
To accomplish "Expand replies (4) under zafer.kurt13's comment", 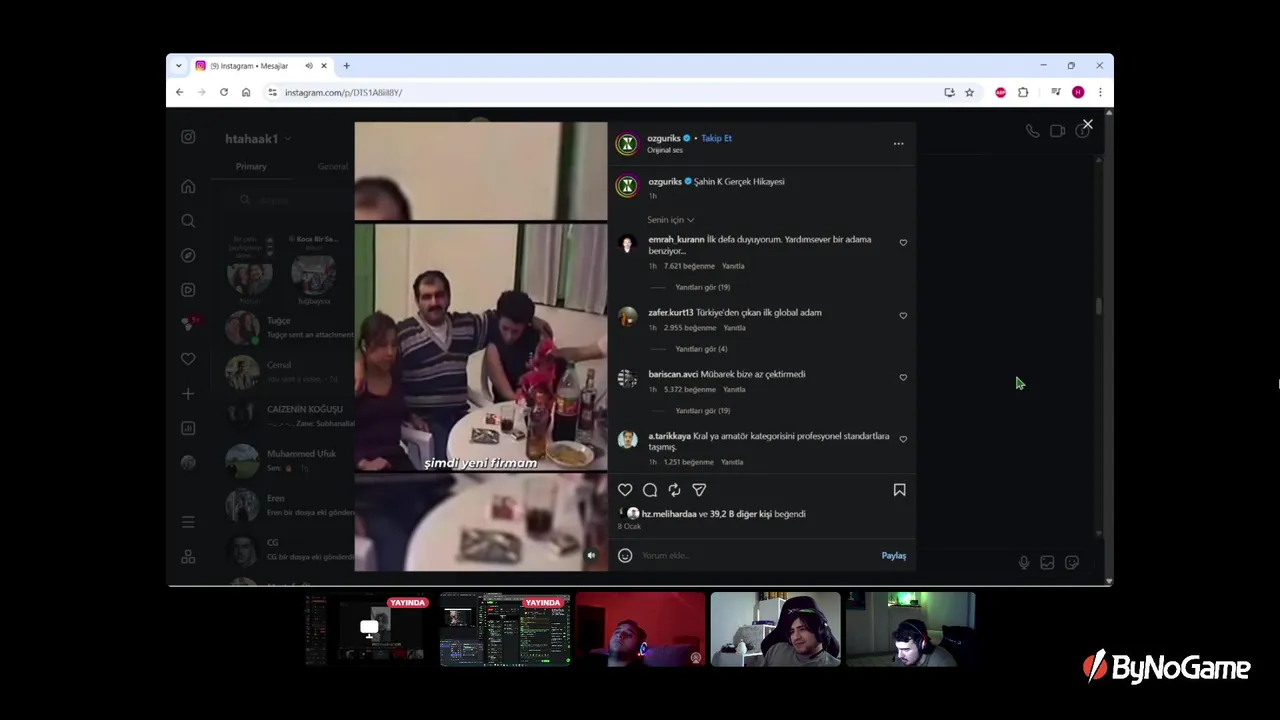I will pos(701,349).
